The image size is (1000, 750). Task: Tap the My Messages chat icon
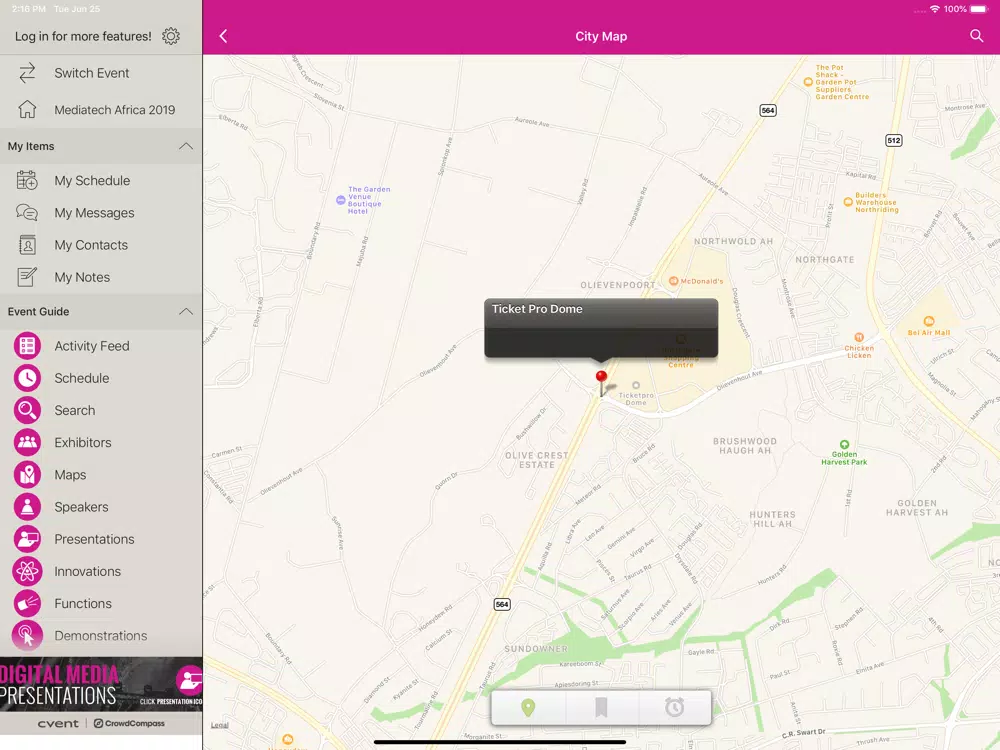tap(27, 212)
